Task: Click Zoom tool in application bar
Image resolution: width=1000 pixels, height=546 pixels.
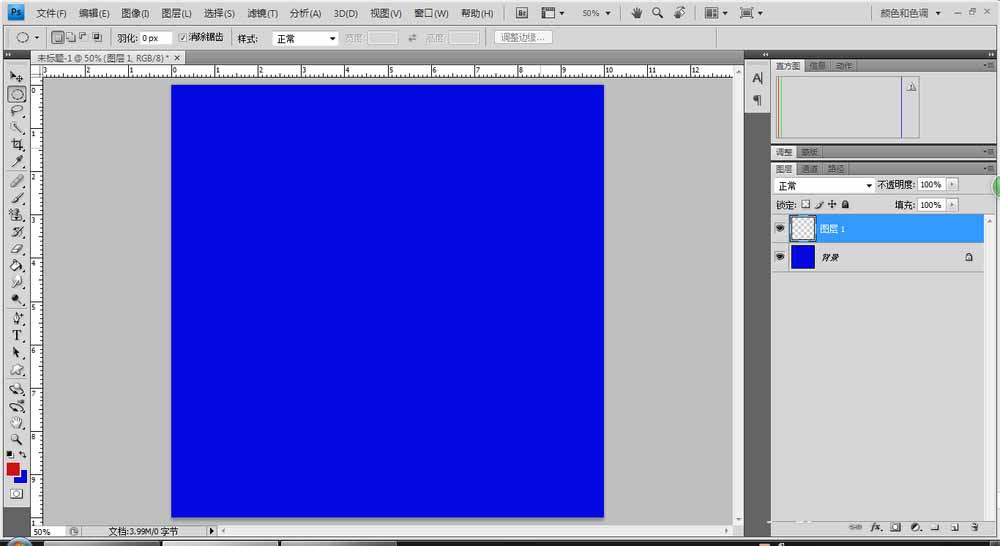Action: pyautogui.click(x=658, y=13)
